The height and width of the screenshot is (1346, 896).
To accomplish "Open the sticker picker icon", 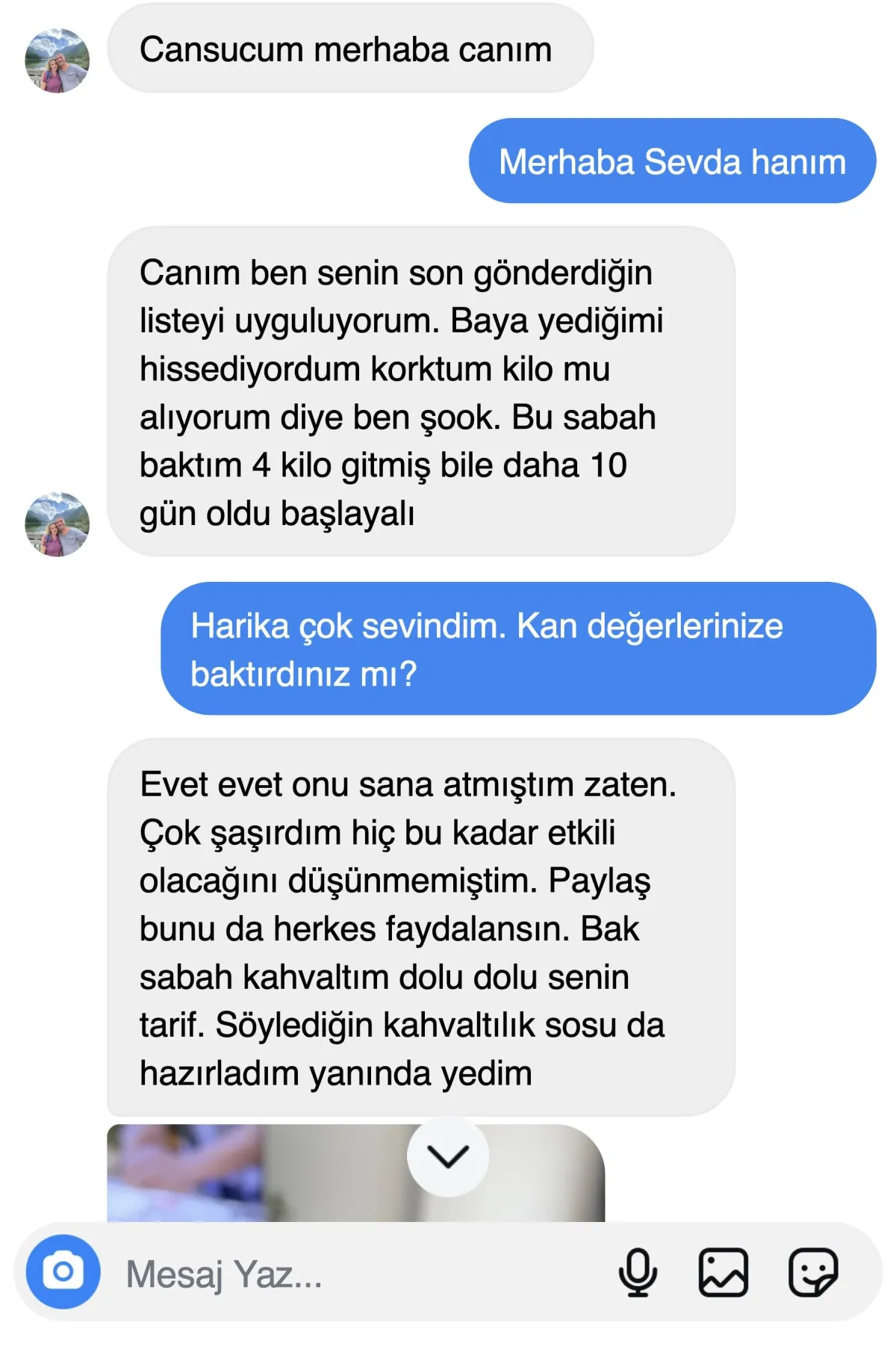I will coord(813,1272).
